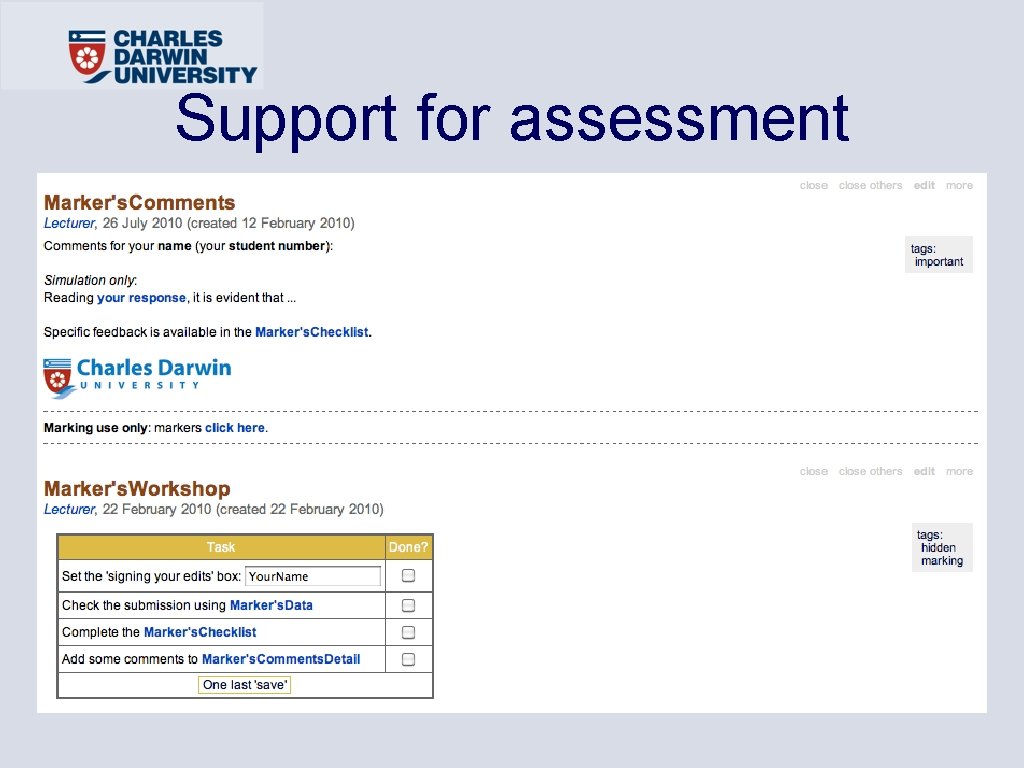
Task: Click 'close others' in the Marker'sWorkshop toolbar
Action: click(871, 472)
